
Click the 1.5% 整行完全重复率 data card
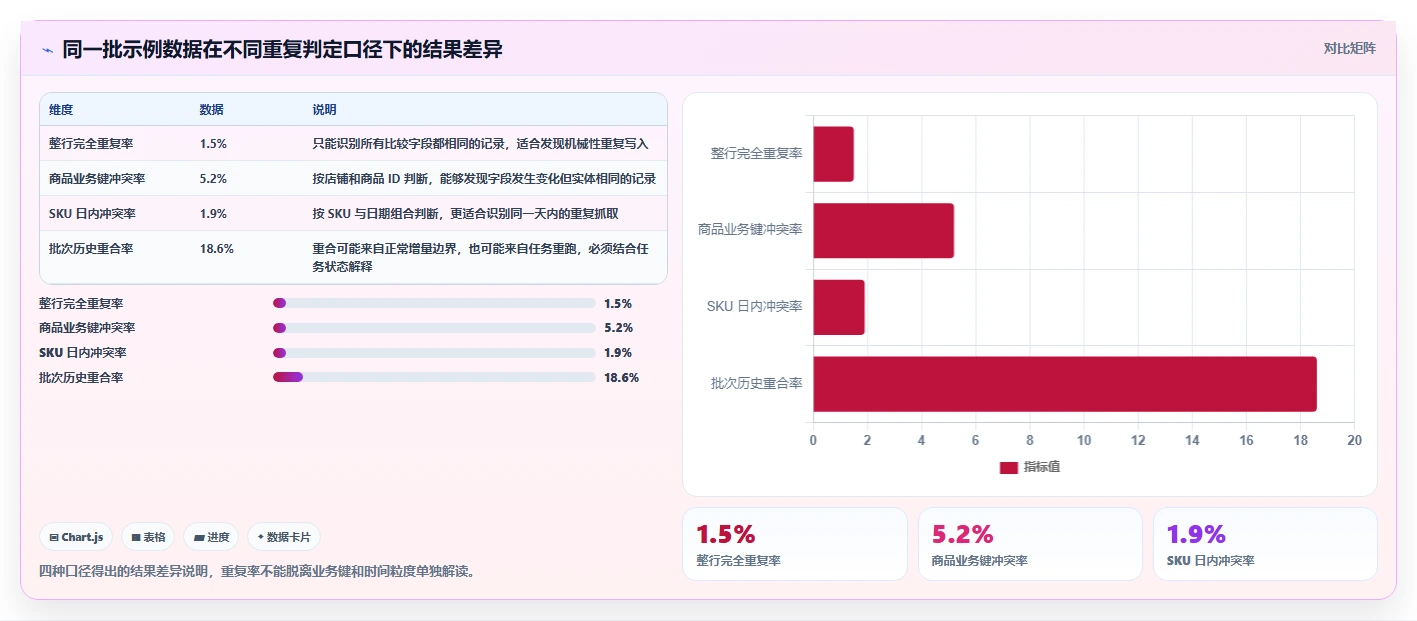click(x=795, y=544)
